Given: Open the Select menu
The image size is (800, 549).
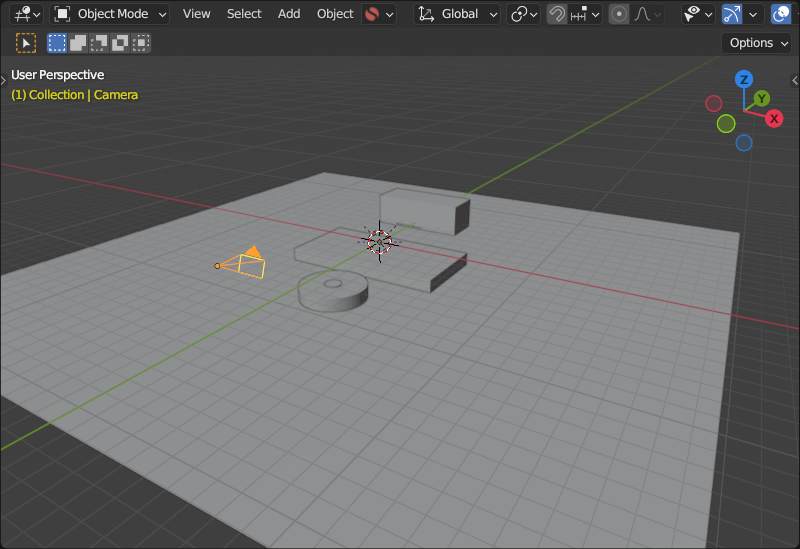Looking at the screenshot, I should click(244, 14).
